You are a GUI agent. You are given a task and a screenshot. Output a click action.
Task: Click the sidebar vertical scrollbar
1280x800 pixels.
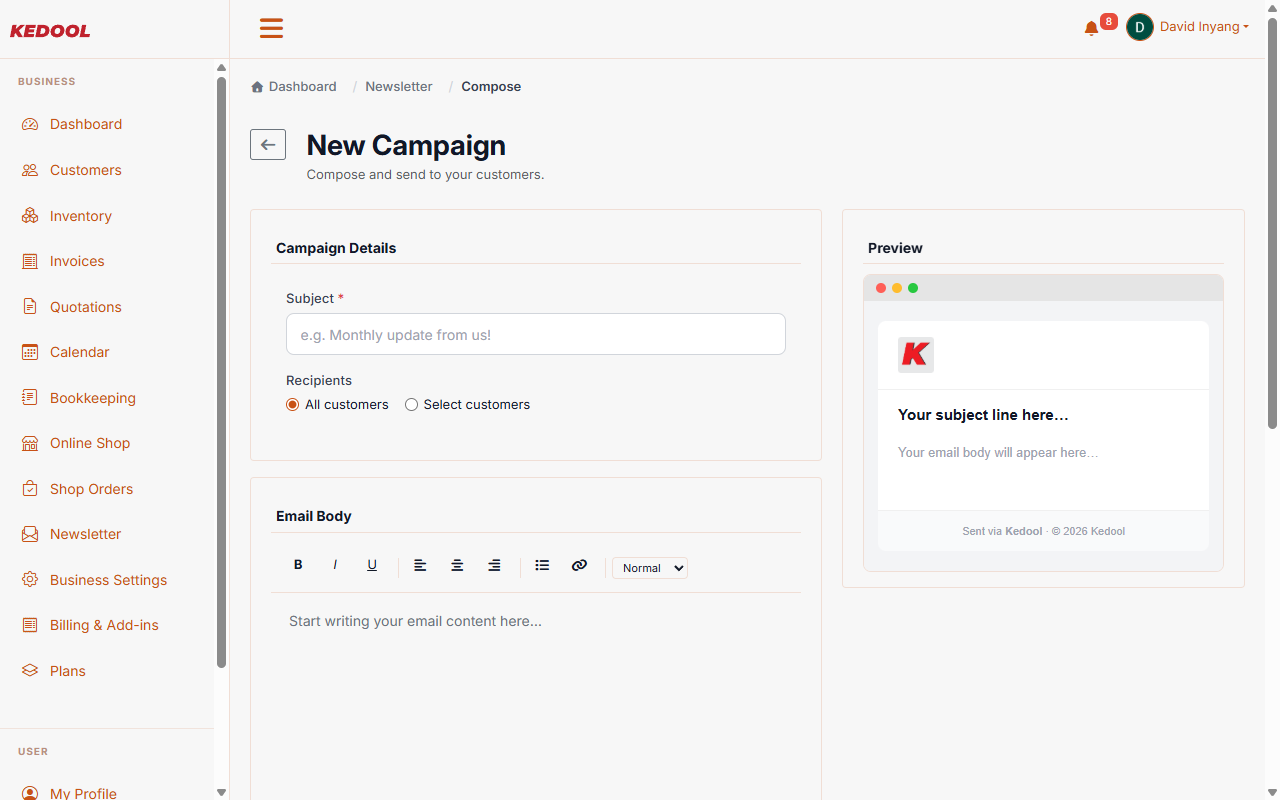[221, 372]
